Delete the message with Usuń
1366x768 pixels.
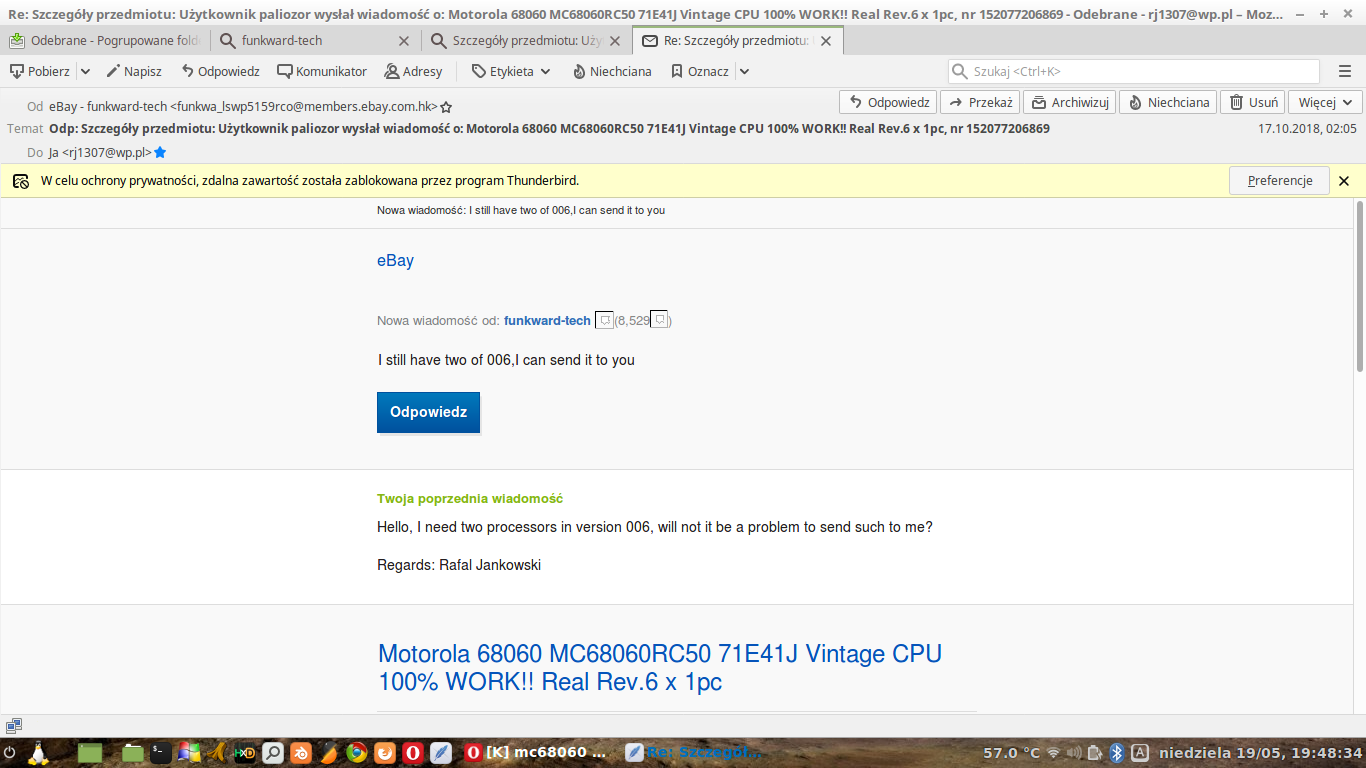point(1252,102)
